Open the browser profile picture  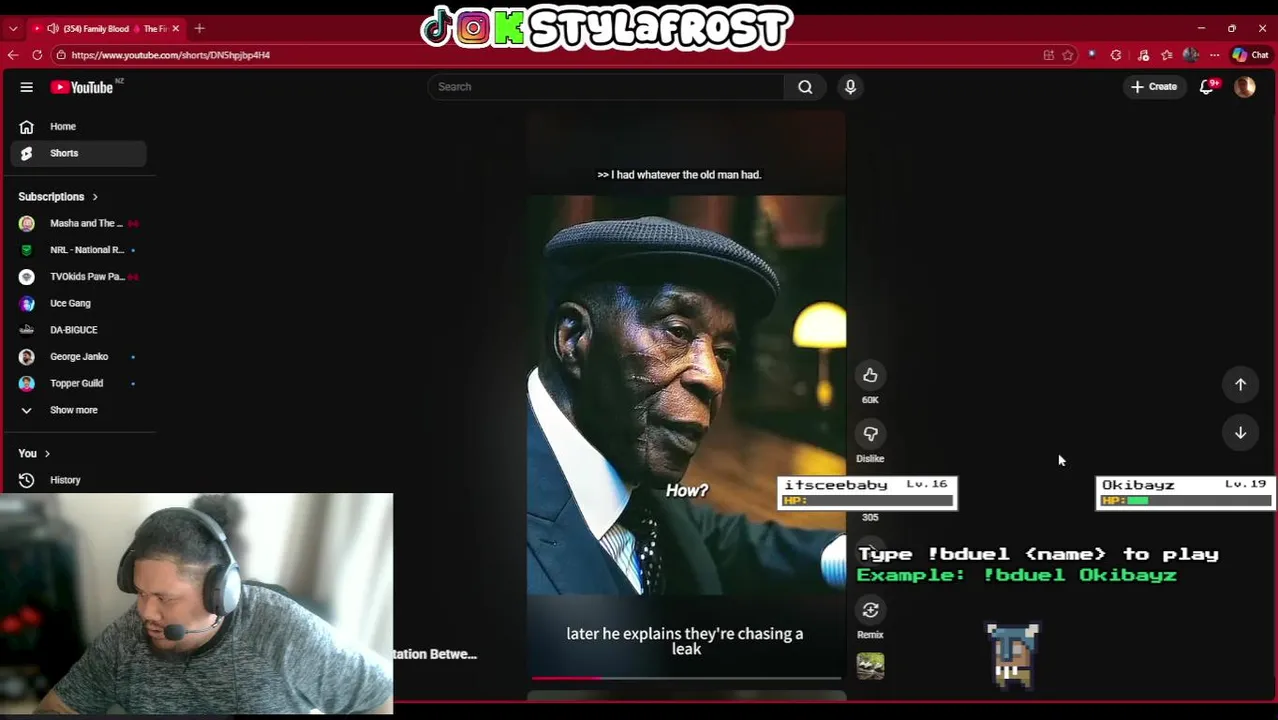pos(1190,55)
